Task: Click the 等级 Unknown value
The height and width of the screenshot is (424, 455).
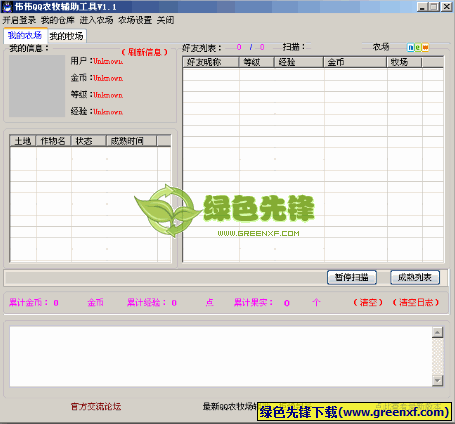Action: [x=108, y=95]
